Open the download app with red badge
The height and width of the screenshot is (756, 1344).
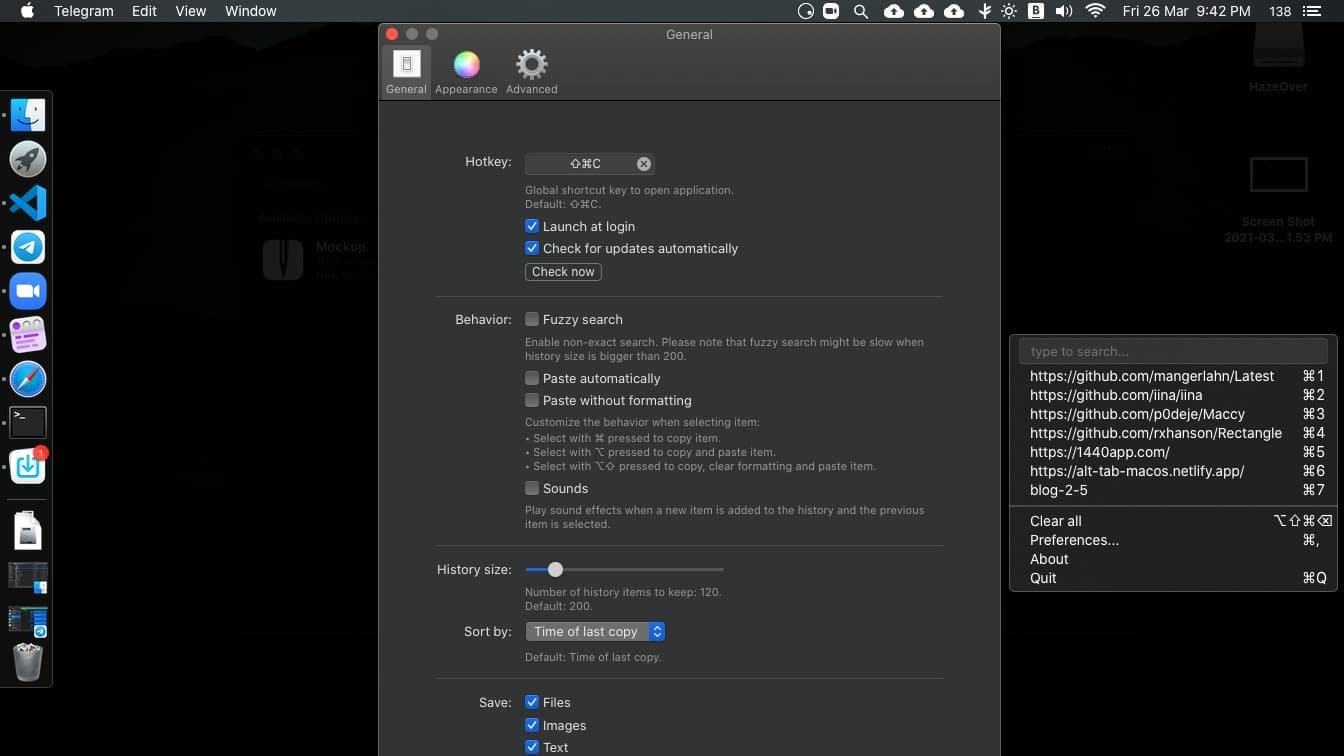coord(28,466)
